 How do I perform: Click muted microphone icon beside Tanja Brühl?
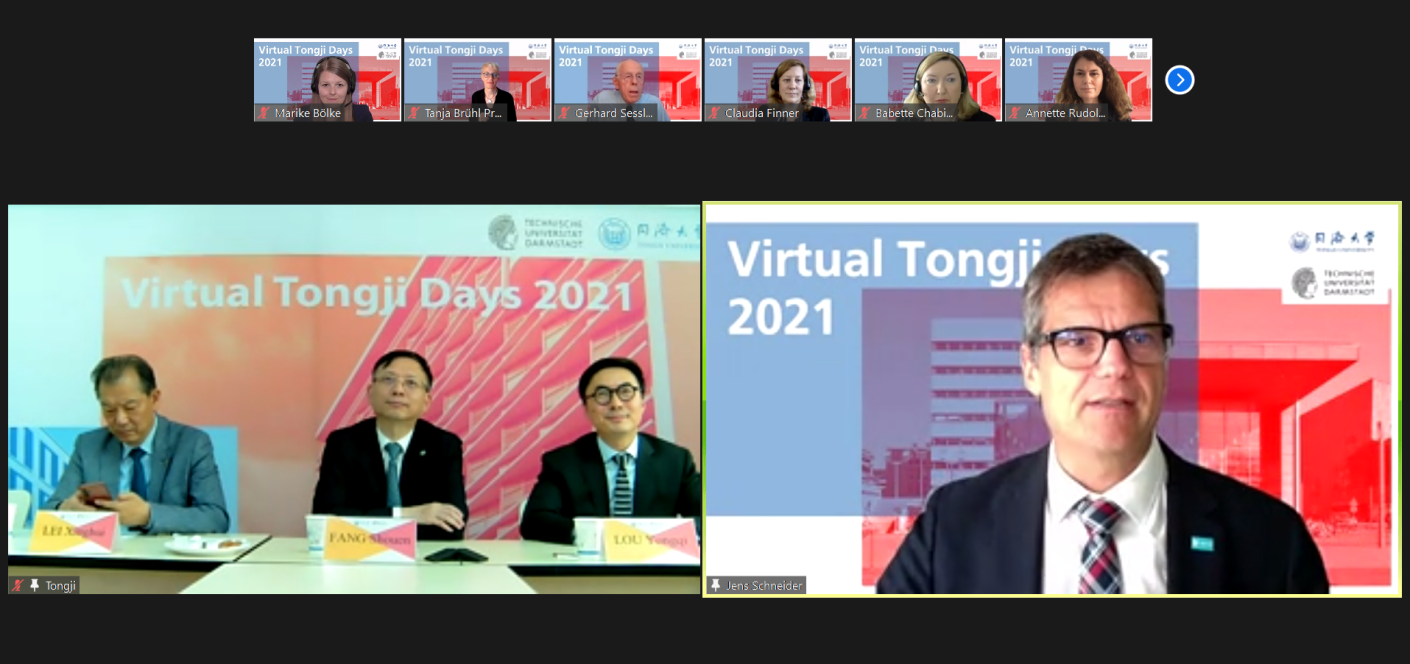click(x=414, y=113)
